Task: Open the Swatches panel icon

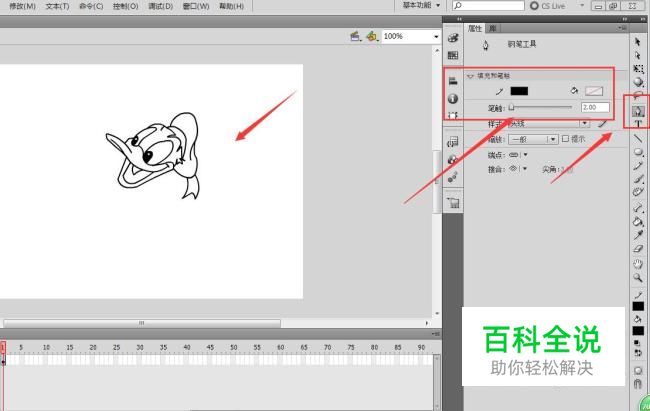Action: (453, 55)
